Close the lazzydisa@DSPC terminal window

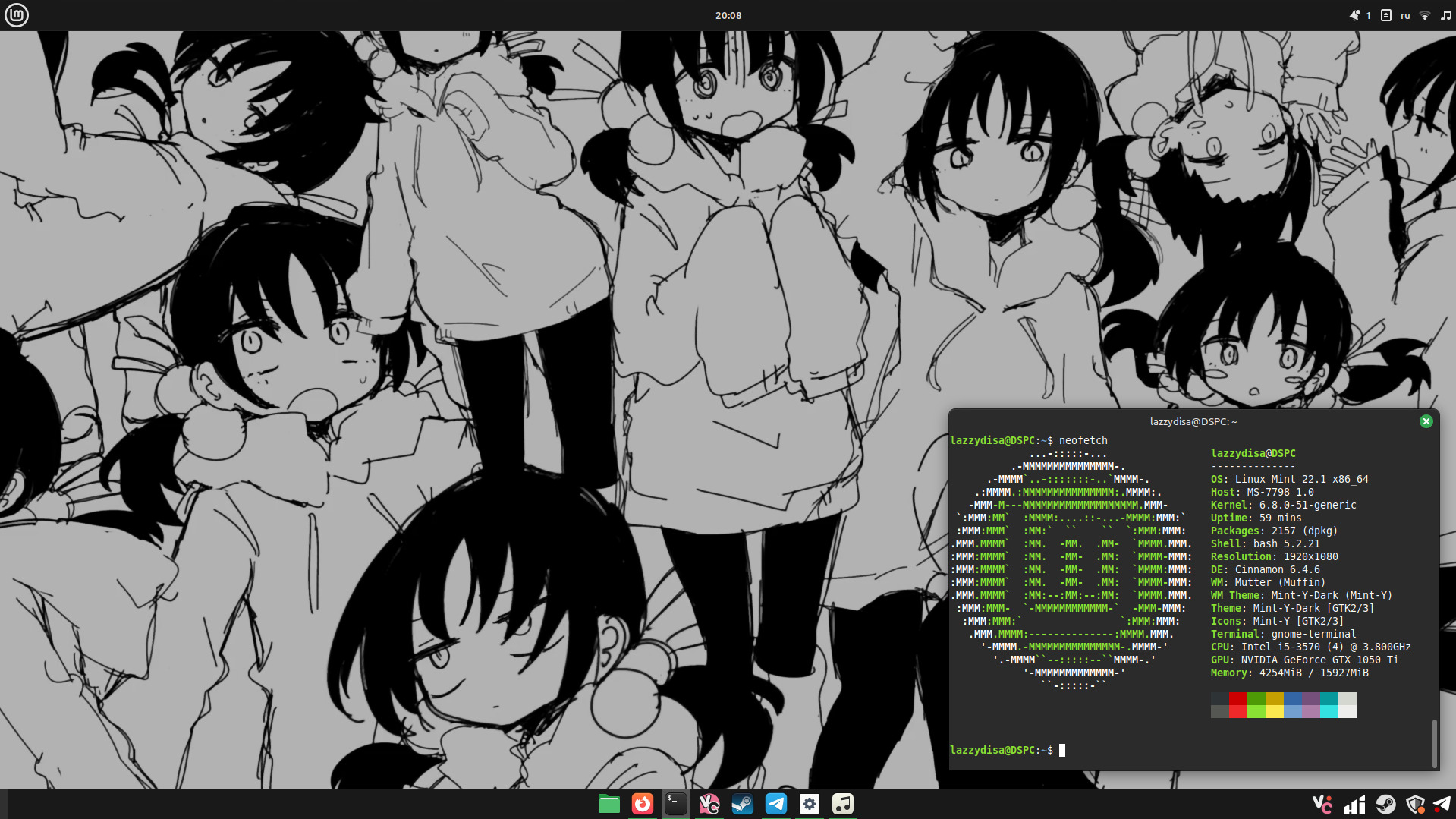(x=1426, y=421)
